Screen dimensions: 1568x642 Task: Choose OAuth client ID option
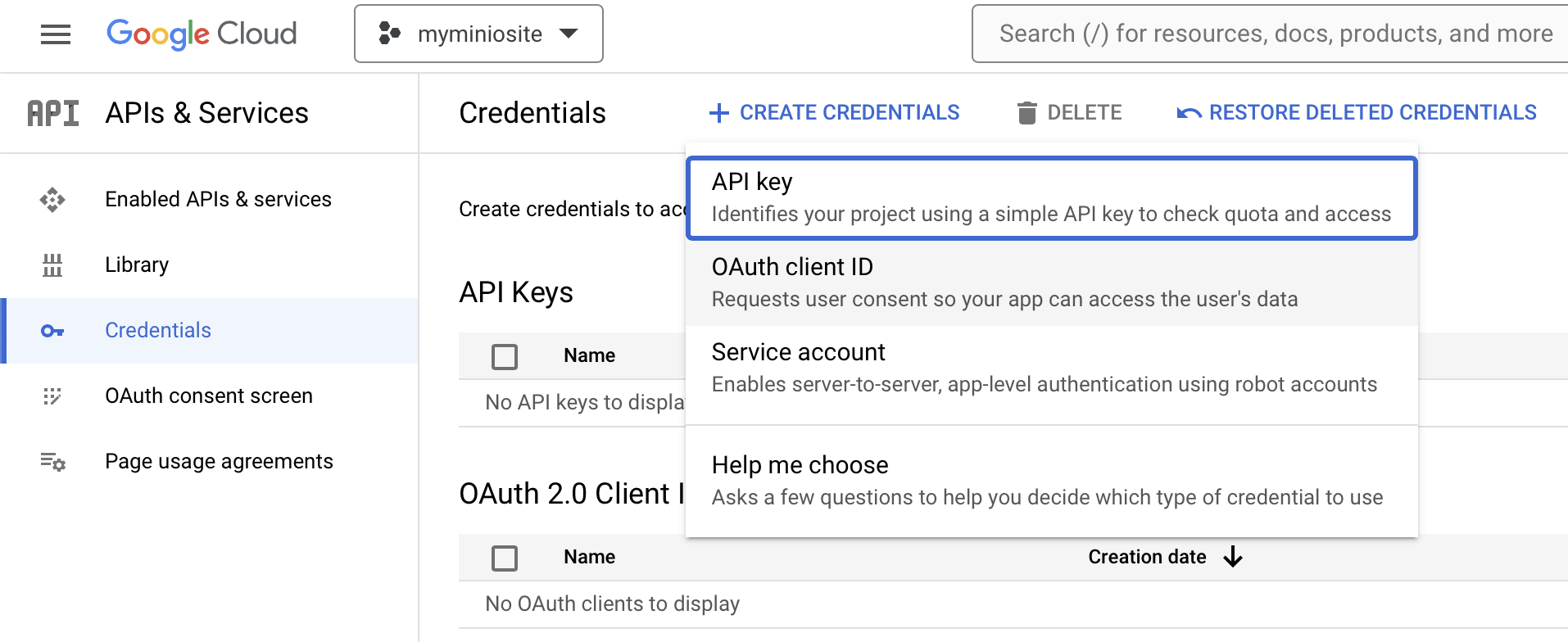(1051, 283)
